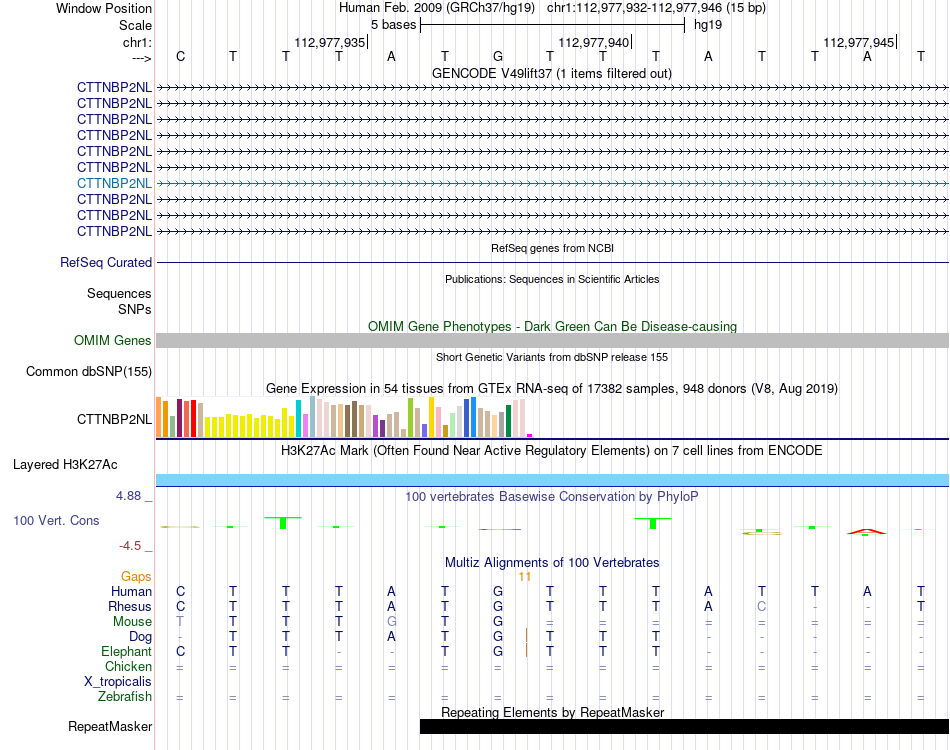
Task: Select the Zebrafish species row label
Action: tap(125, 697)
